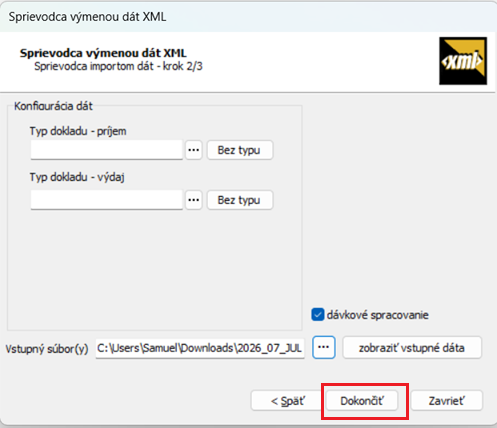Open the browse dialog for Typ dokladu - výdaj

(194, 200)
